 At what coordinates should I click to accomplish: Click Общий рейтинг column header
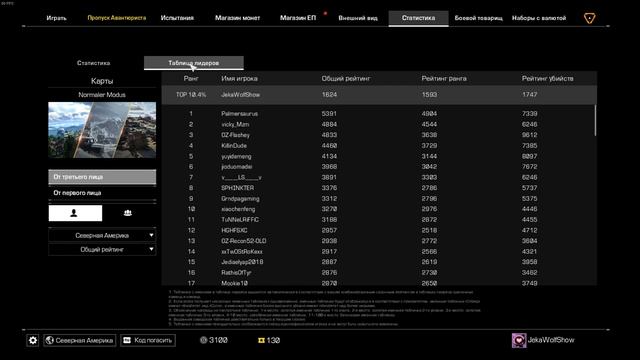[x=346, y=78]
